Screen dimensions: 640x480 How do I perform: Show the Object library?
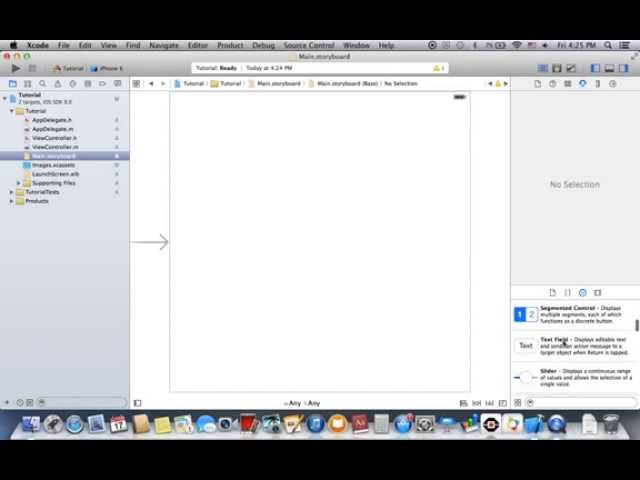(x=582, y=293)
